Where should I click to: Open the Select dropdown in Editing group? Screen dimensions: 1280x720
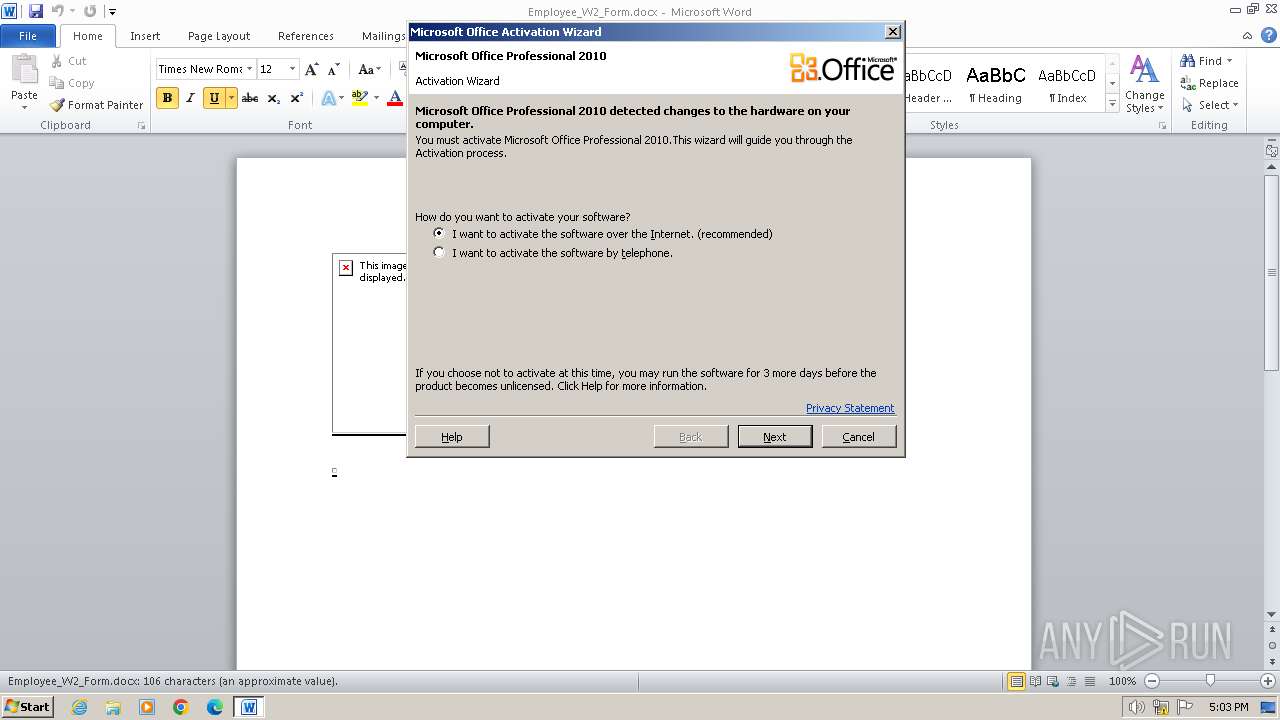pos(1209,105)
